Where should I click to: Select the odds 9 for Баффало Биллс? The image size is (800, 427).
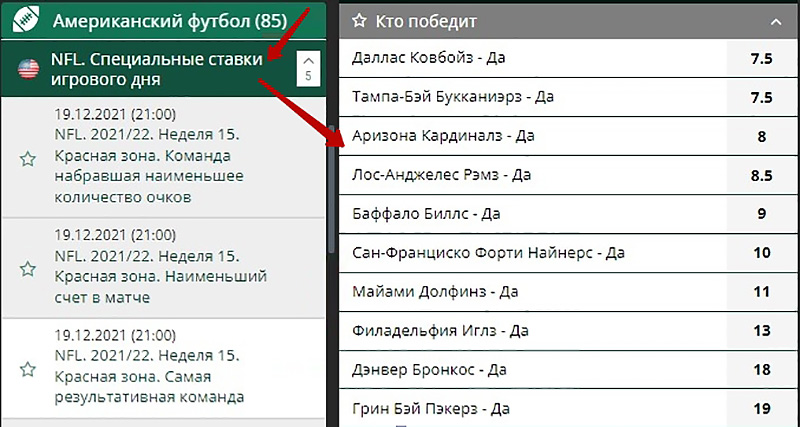point(762,214)
